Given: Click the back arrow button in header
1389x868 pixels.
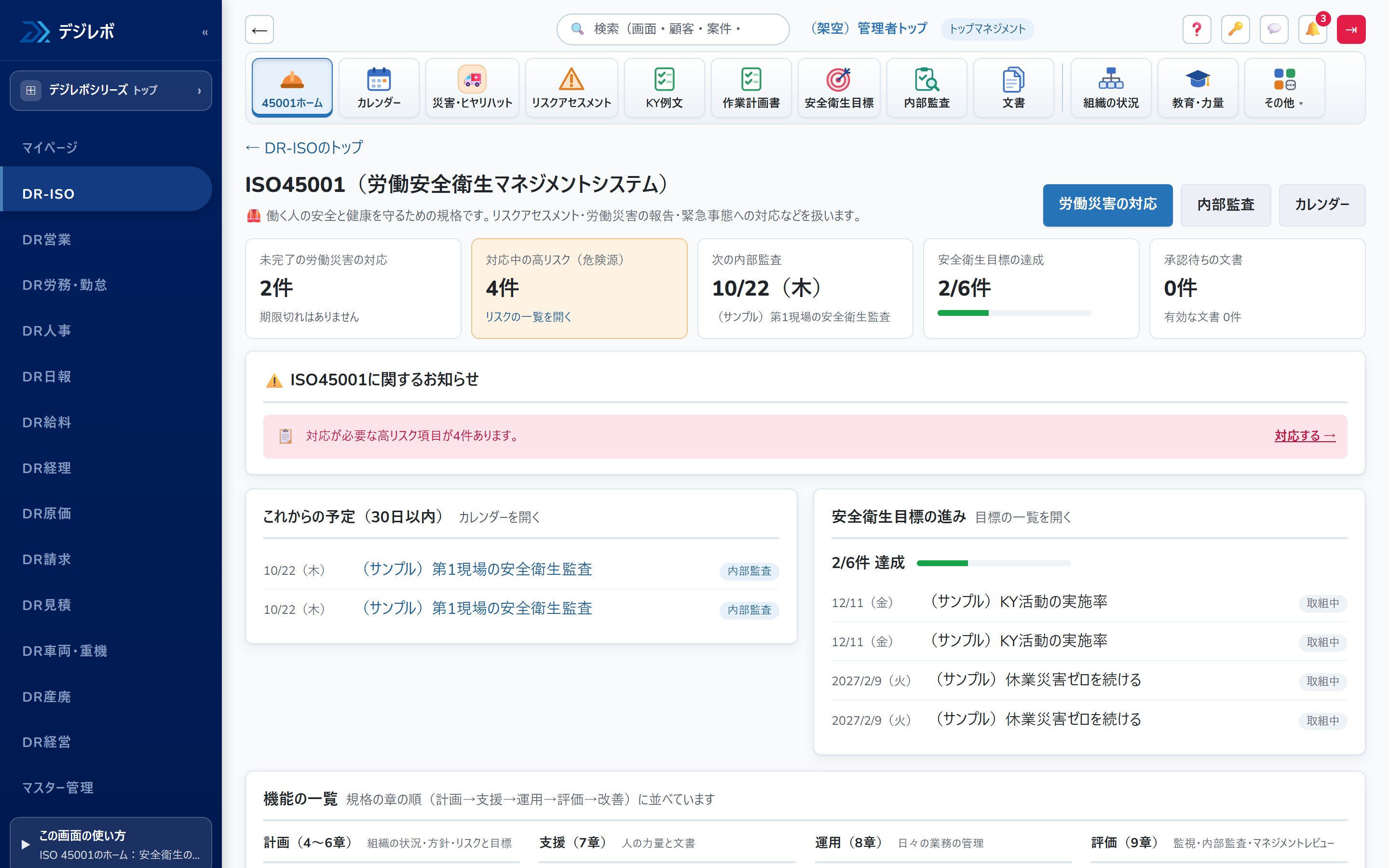Looking at the screenshot, I should [259, 29].
